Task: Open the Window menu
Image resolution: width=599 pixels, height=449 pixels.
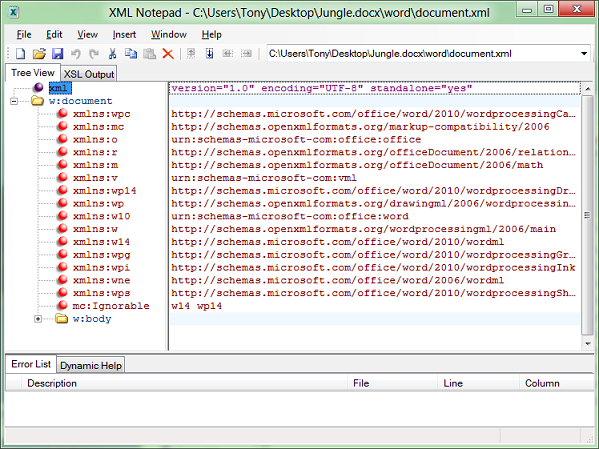Action: [x=168, y=35]
